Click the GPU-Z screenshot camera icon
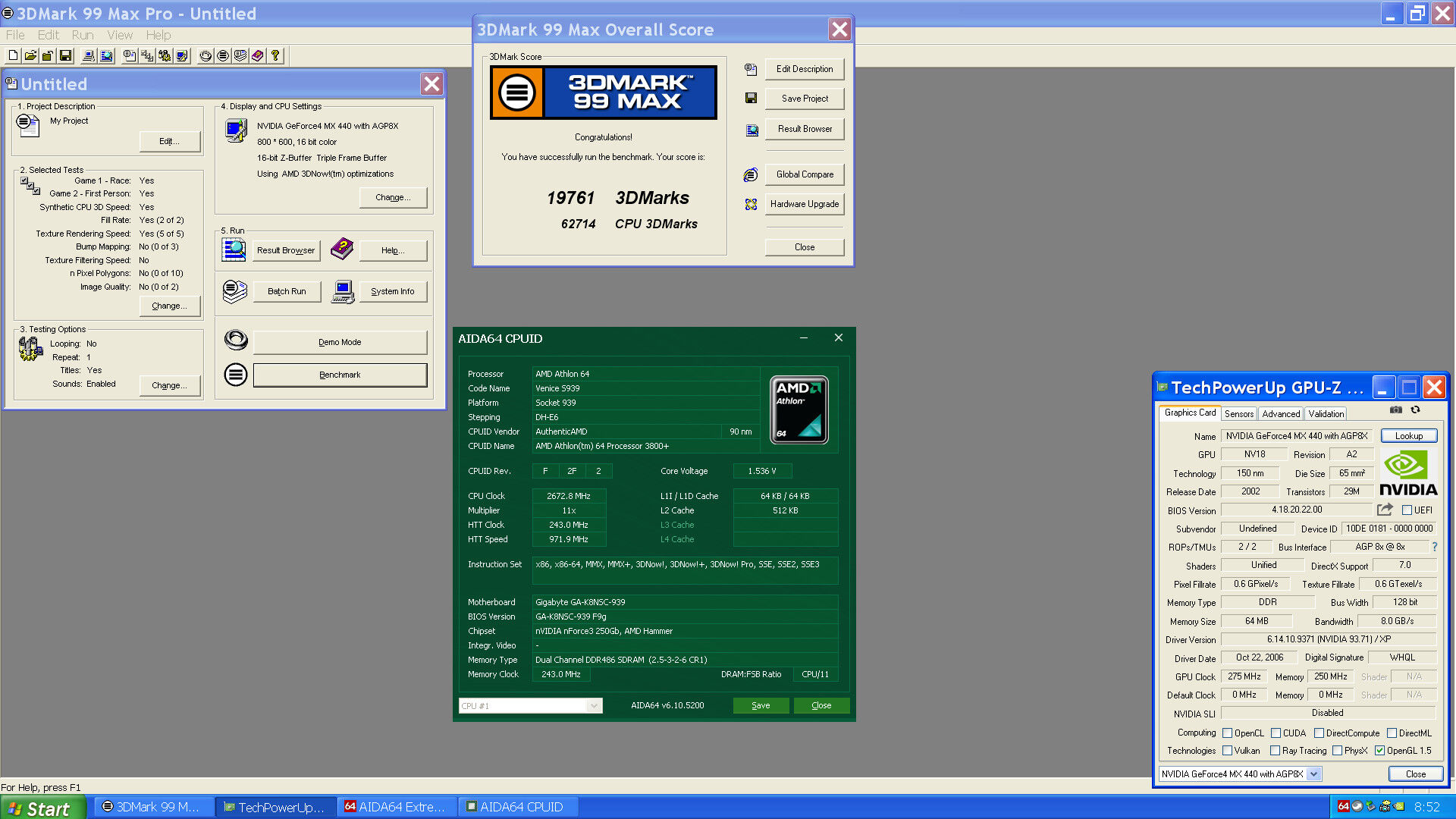This screenshot has height=819, width=1456. pyautogui.click(x=1395, y=409)
